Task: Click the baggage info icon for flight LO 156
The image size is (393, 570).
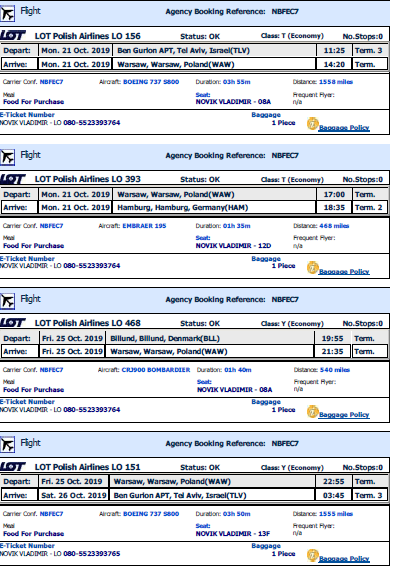Action: click(312, 124)
